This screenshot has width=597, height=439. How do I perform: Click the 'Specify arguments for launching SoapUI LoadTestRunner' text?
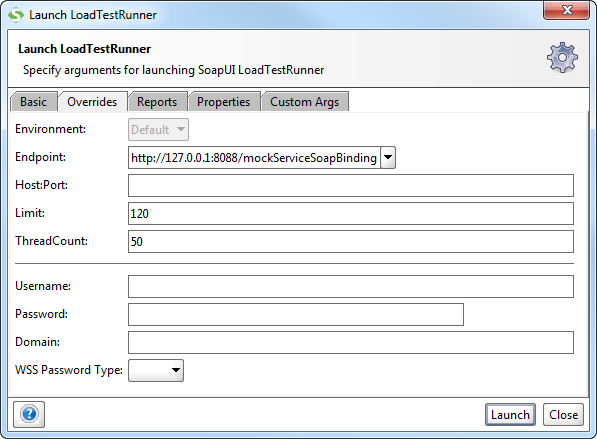174,70
